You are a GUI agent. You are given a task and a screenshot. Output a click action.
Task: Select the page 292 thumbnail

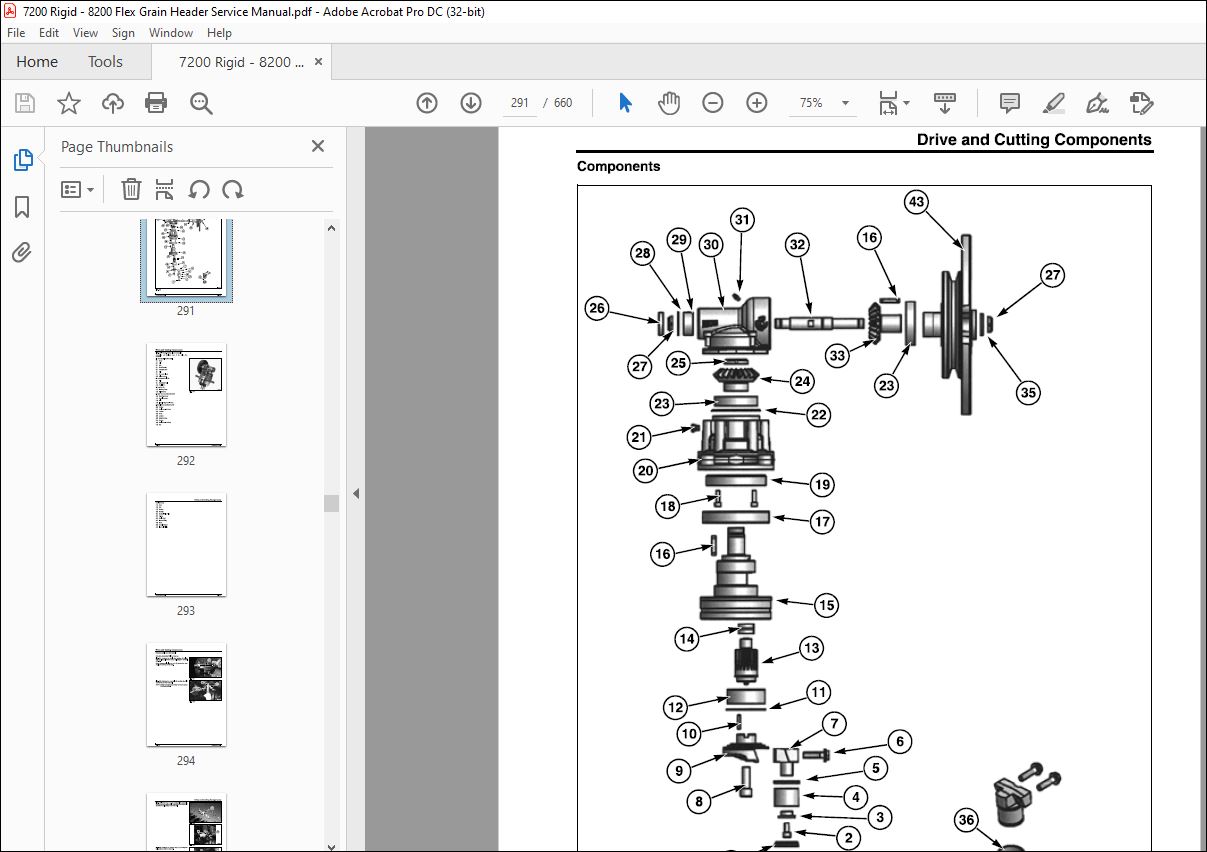186,395
